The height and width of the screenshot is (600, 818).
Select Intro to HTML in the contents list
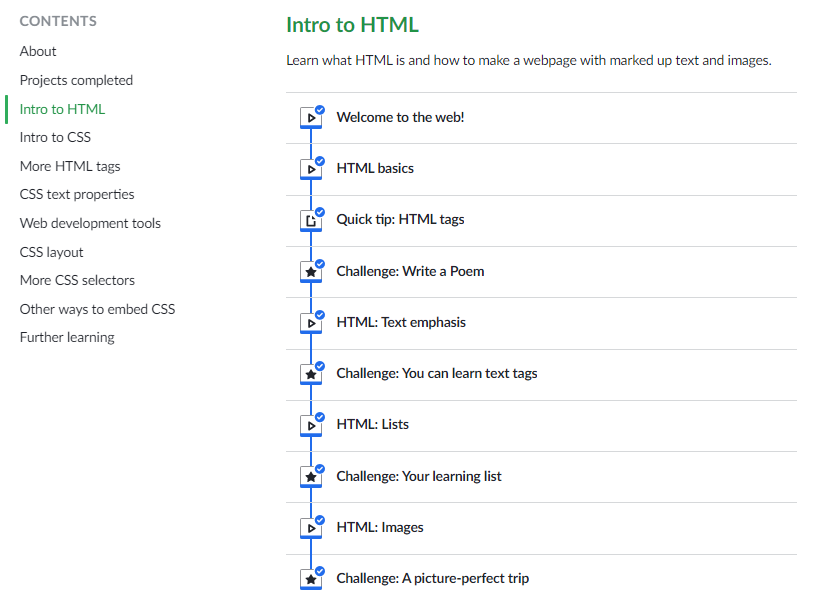(x=62, y=109)
